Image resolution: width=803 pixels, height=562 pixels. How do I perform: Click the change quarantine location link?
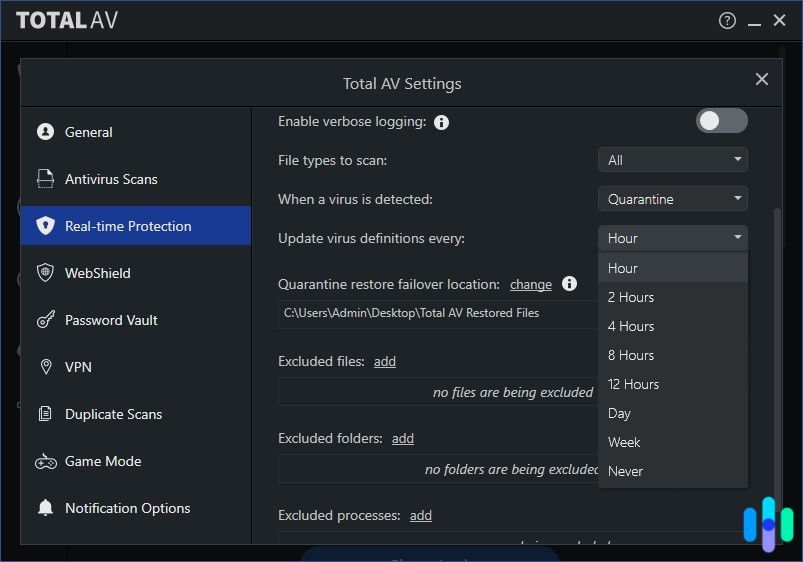coord(530,285)
